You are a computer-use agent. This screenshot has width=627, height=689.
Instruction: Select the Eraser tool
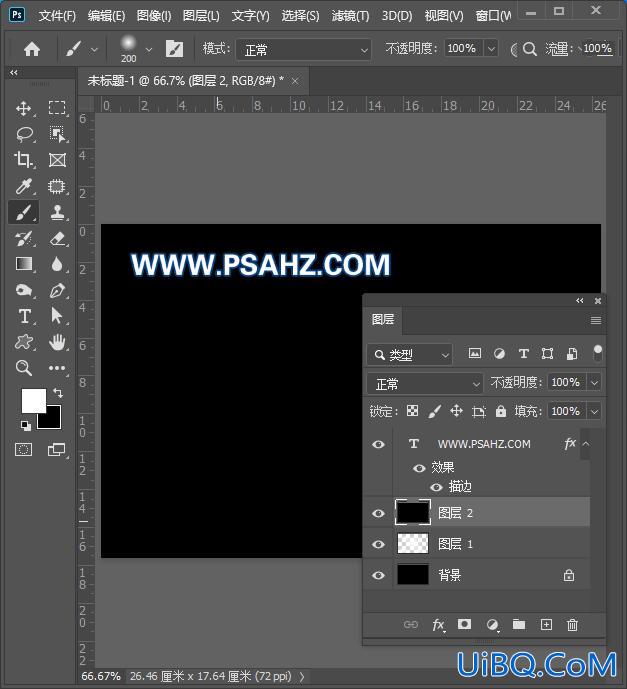coord(57,239)
